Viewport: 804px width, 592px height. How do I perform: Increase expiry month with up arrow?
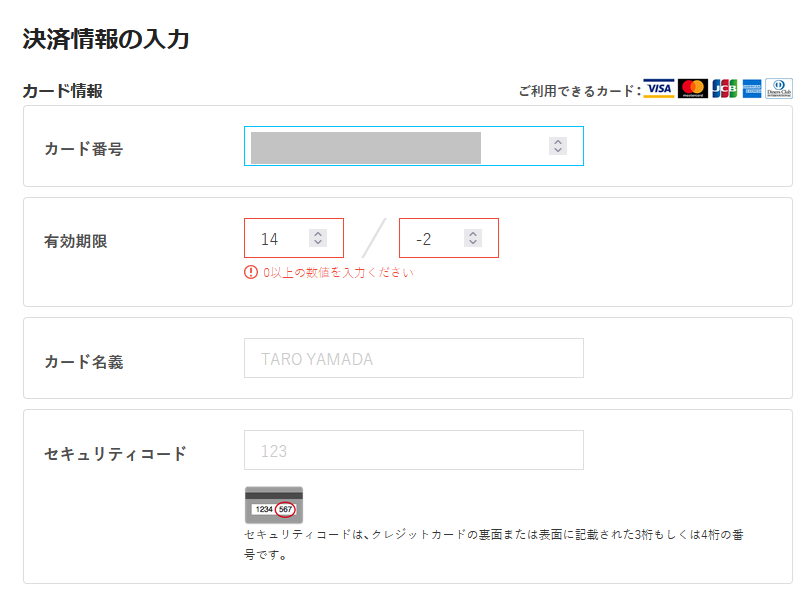tap(318, 234)
